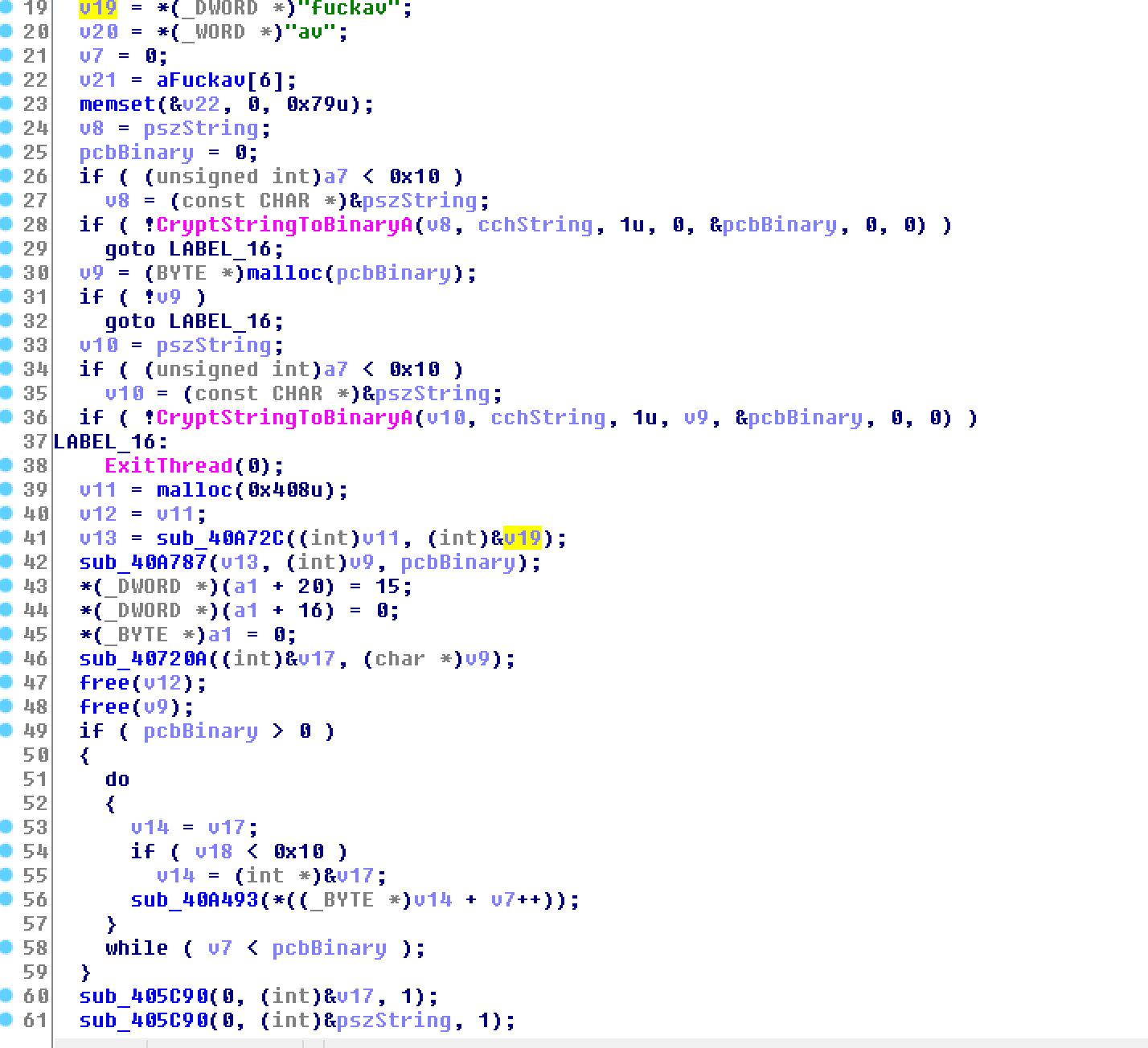Select highlighted v19 on line 19

click(98, 8)
